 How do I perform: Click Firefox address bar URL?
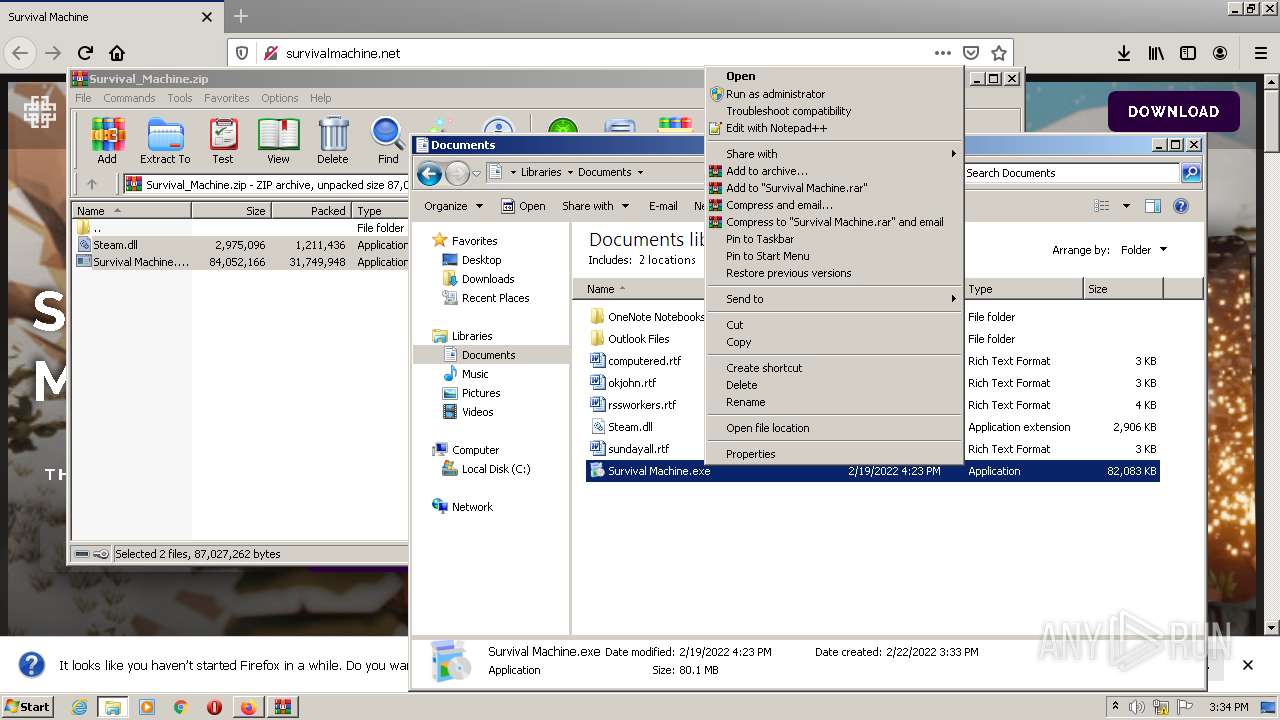pyautogui.click(x=343, y=53)
